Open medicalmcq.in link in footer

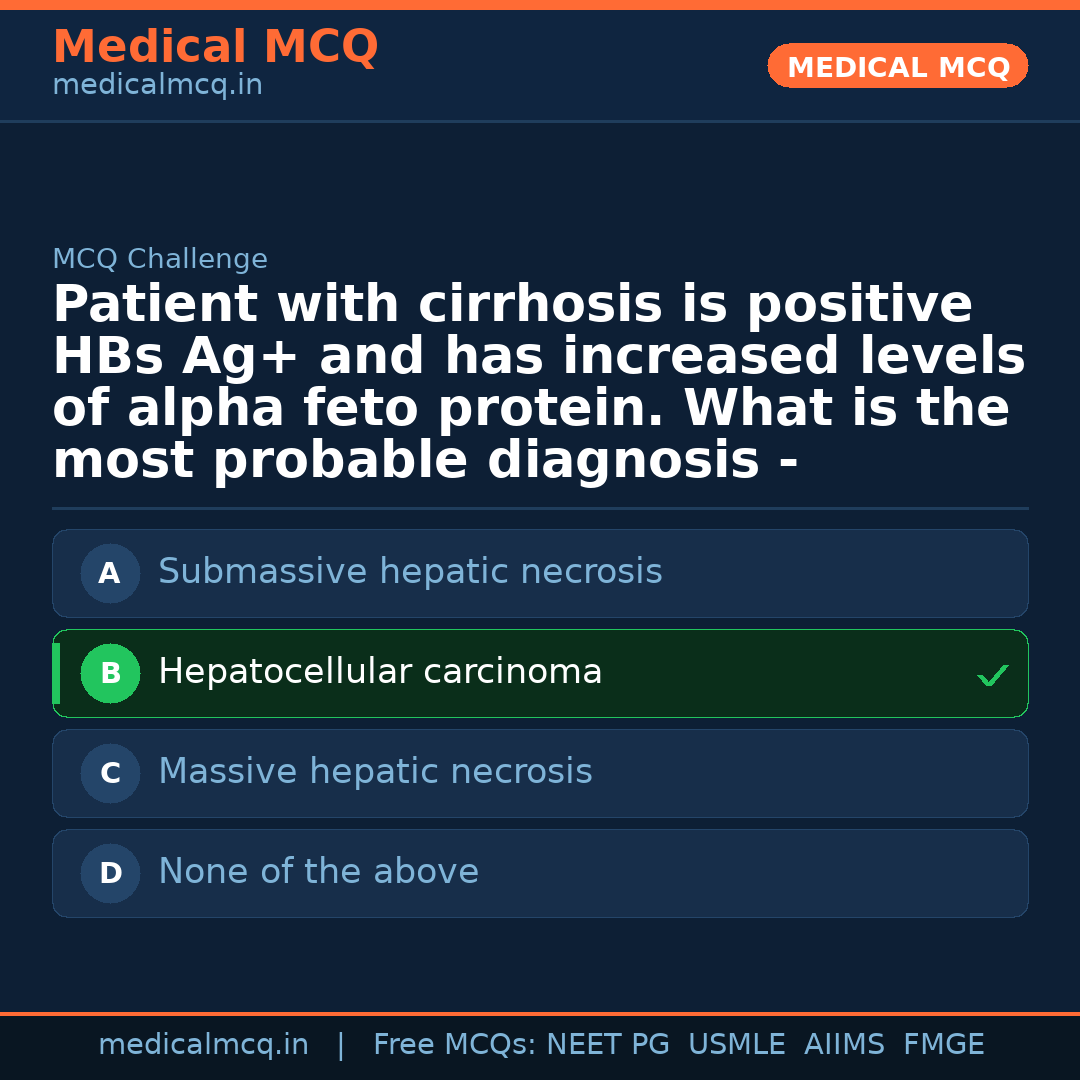pos(203,1045)
